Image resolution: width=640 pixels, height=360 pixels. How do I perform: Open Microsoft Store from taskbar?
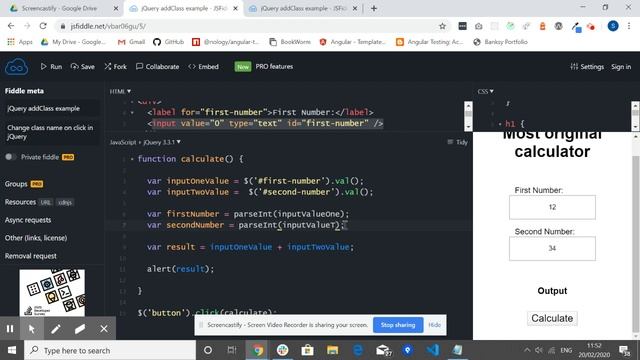click(x=307, y=350)
